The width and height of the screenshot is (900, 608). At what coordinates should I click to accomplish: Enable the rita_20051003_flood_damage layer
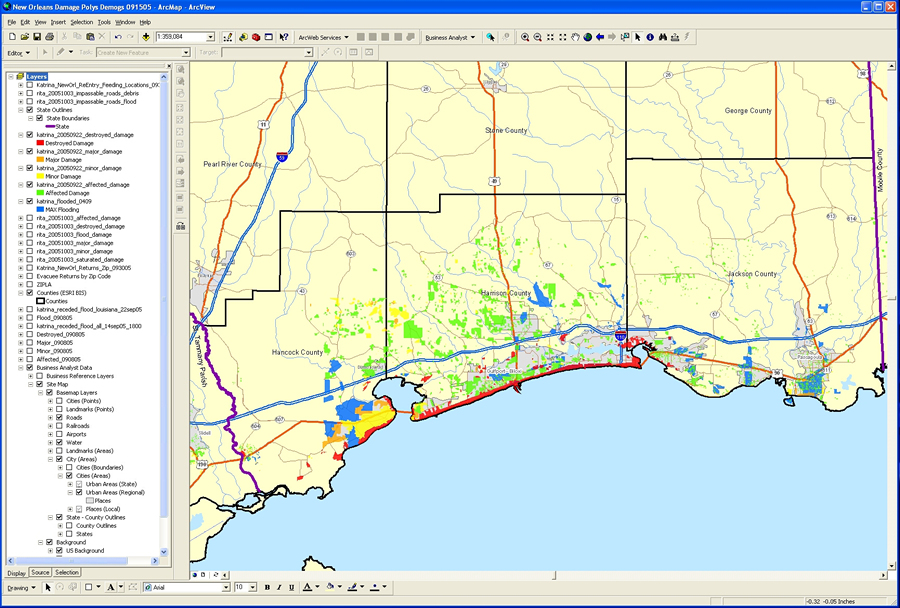[x=30, y=235]
